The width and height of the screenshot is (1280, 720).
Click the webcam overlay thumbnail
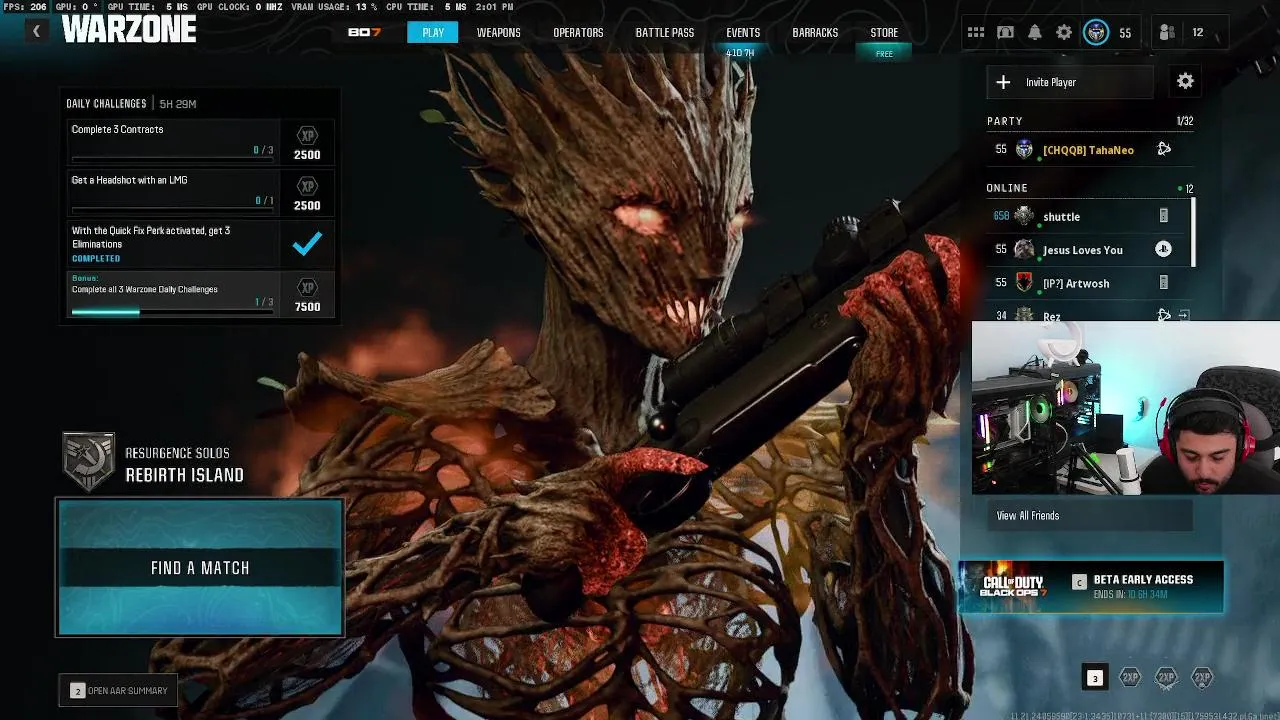(x=1126, y=408)
